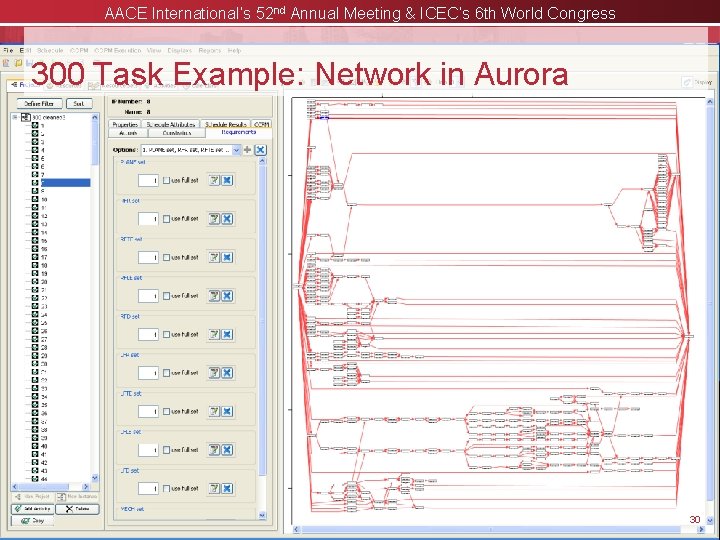Viewport: 720px width, 540px height.
Task: Click the blue X icon in RH set
Action: point(227,219)
